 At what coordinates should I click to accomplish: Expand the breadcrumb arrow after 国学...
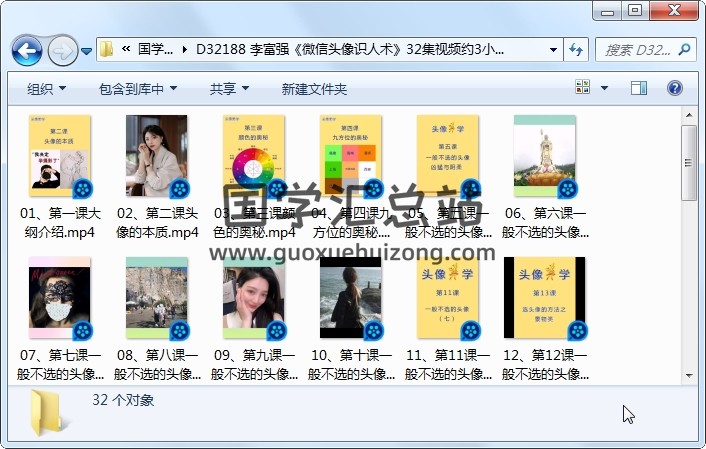point(185,49)
